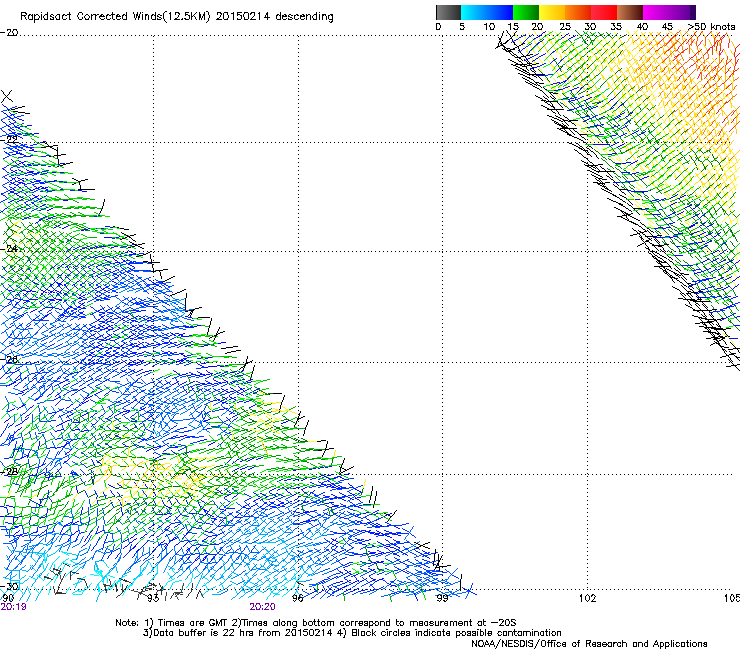Click the latitude label '-28'
Image resolution: width=740 pixels, height=650 pixels.
coord(9,471)
